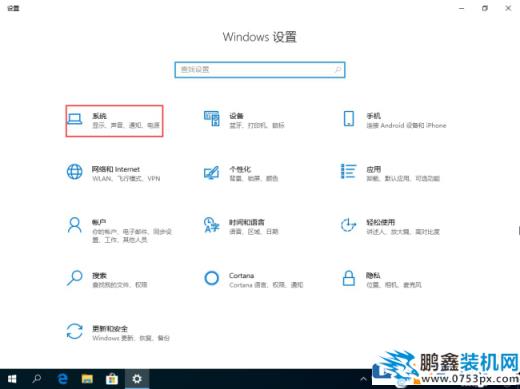This screenshot has height=389, width=520.
Task: Click the WLAN、飞行模式、VPN description
Action: tap(126, 179)
